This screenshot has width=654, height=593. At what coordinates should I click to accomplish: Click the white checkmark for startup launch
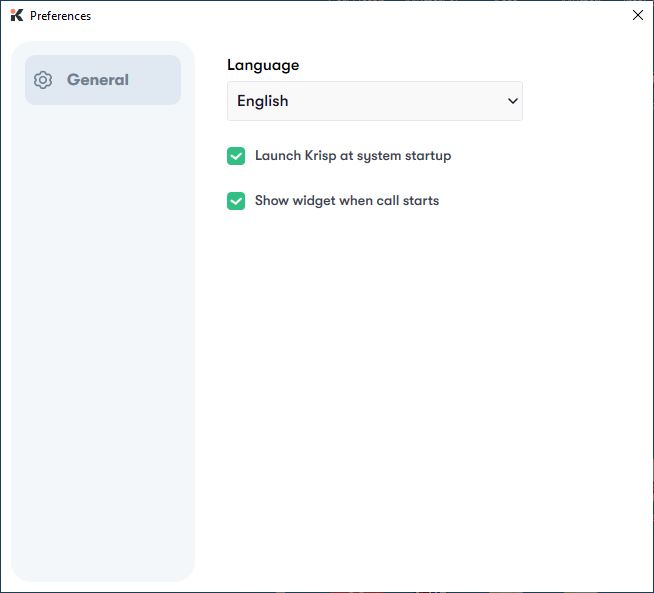point(236,156)
